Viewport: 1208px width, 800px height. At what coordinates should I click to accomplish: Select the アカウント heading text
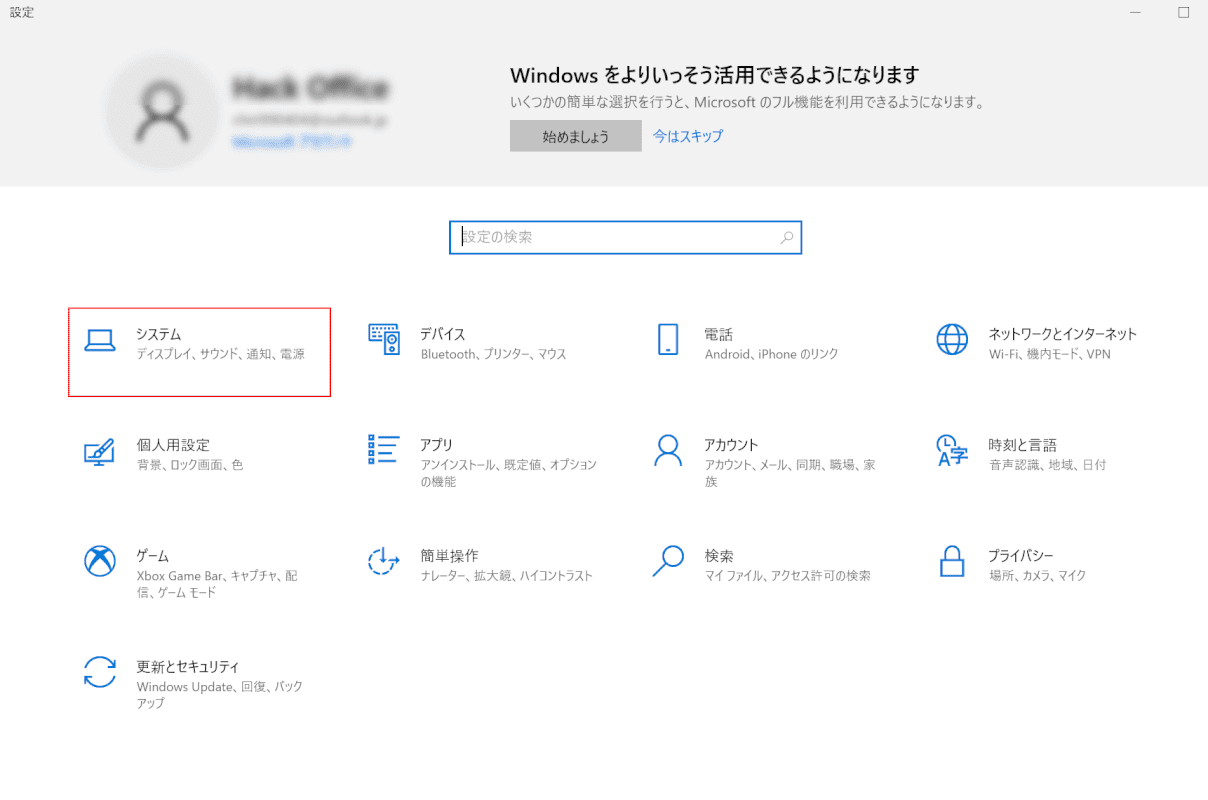pyautogui.click(x=732, y=445)
